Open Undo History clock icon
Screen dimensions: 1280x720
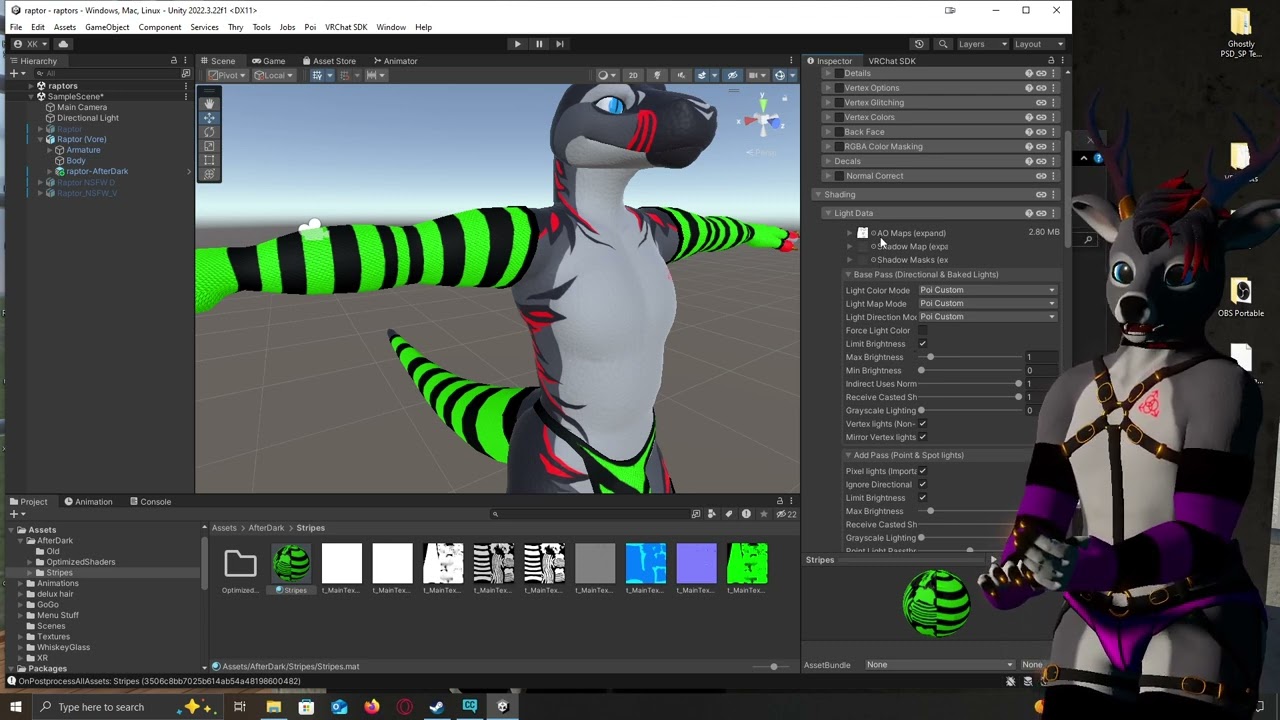919,44
